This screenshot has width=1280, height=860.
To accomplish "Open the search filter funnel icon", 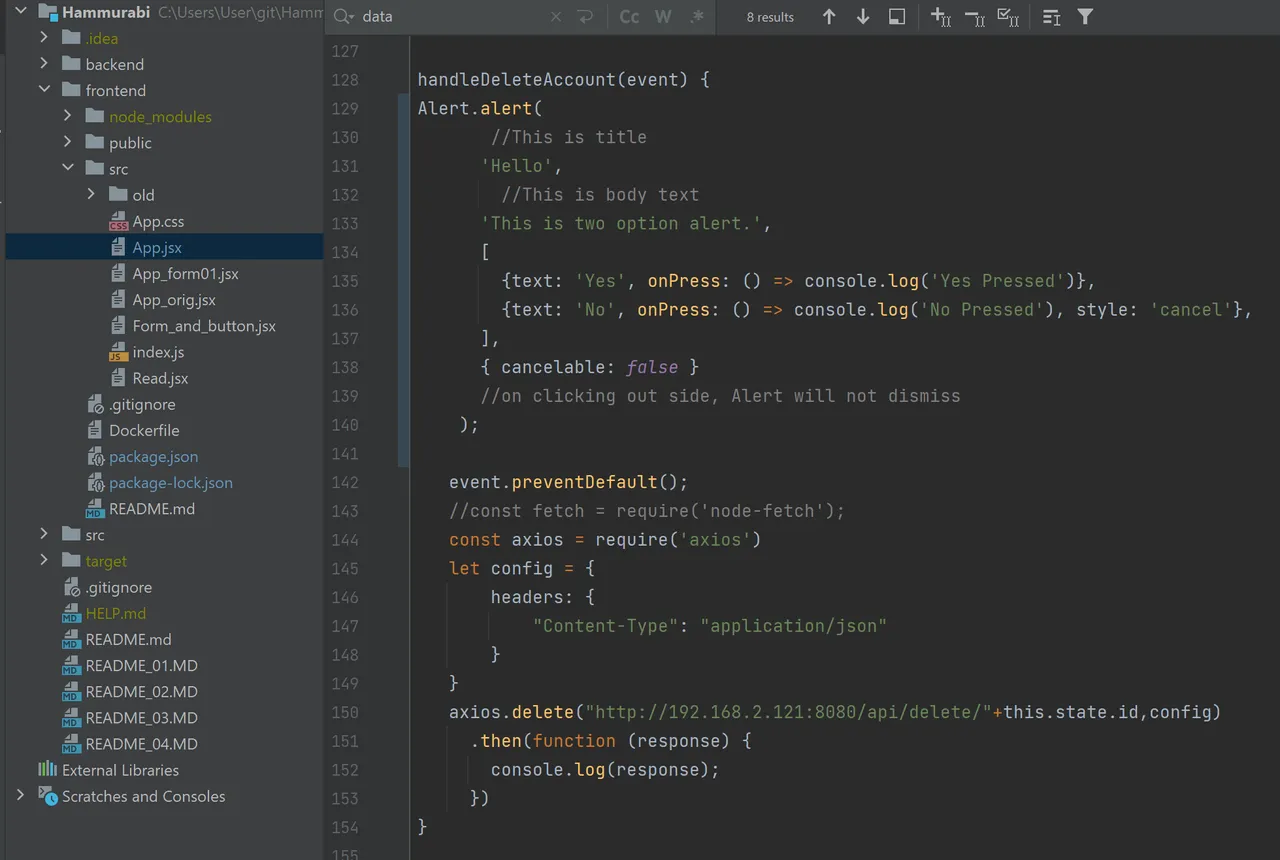I will pos(1085,17).
